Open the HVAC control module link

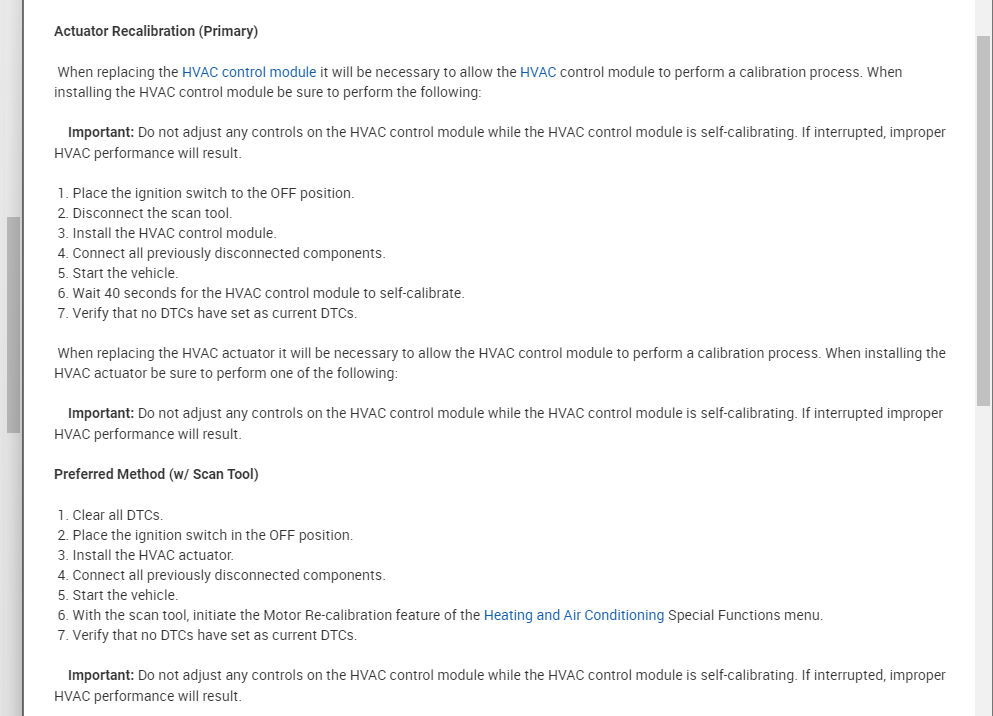pyautogui.click(x=249, y=72)
